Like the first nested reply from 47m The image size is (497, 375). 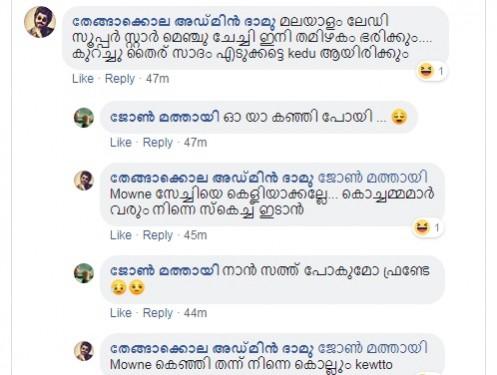[121, 143]
